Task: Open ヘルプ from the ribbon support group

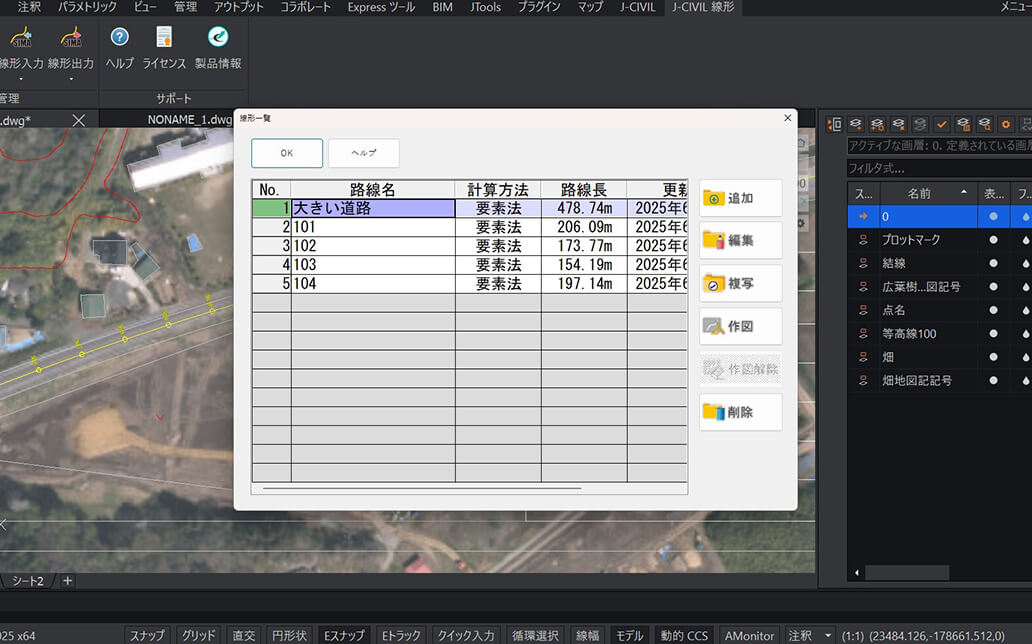Action: click(119, 38)
